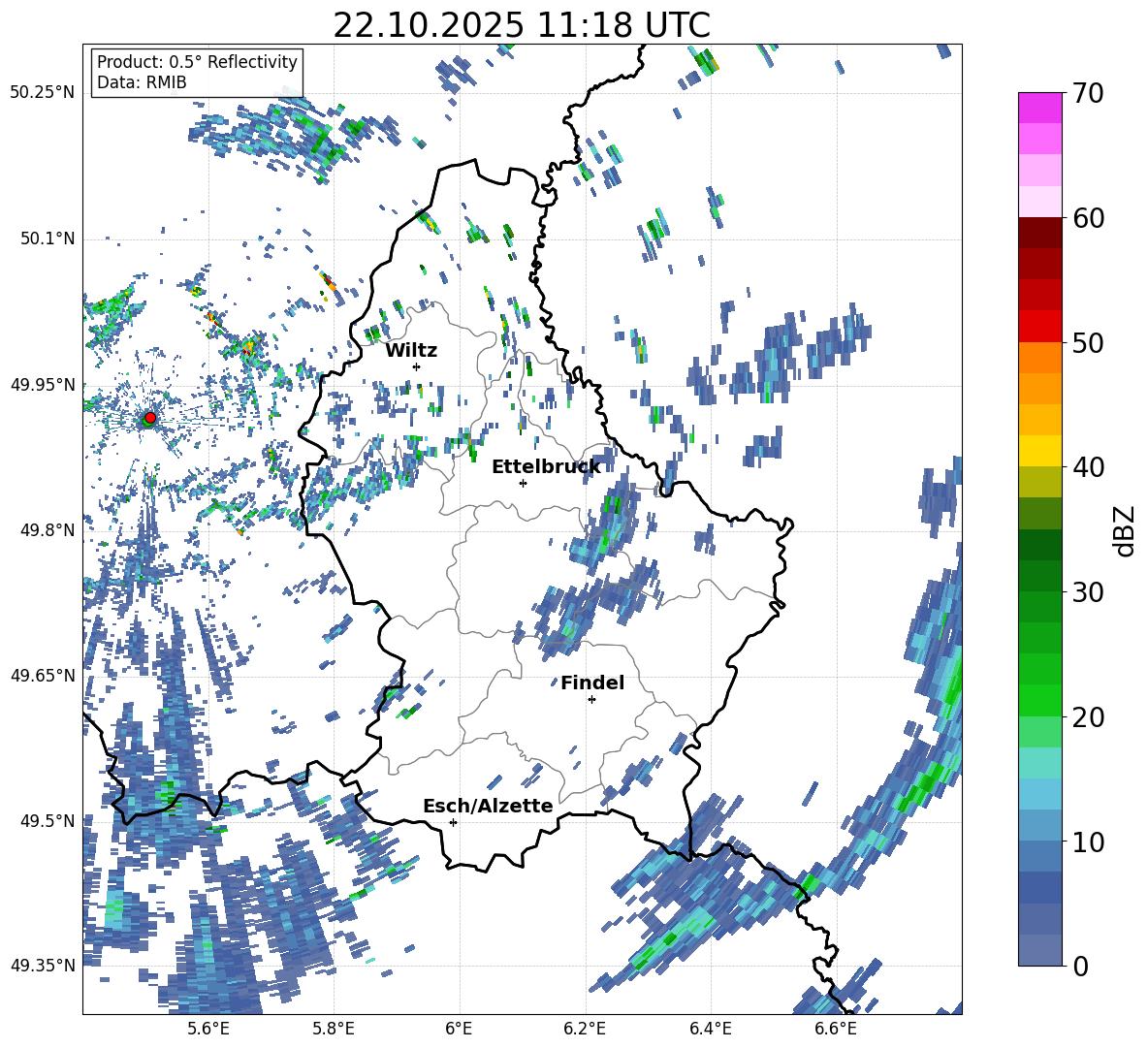Click the 0 dBZ colorbar label
This screenshot has width=1148, height=1048.
pyautogui.click(x=1079, y=966)
